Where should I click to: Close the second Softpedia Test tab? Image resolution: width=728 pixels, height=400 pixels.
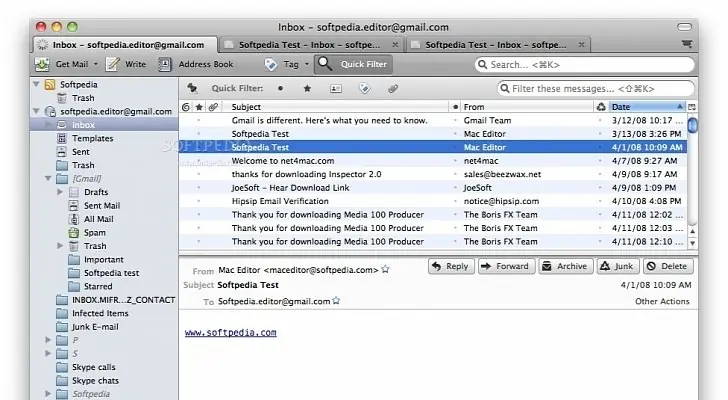(x=395, y=45)
